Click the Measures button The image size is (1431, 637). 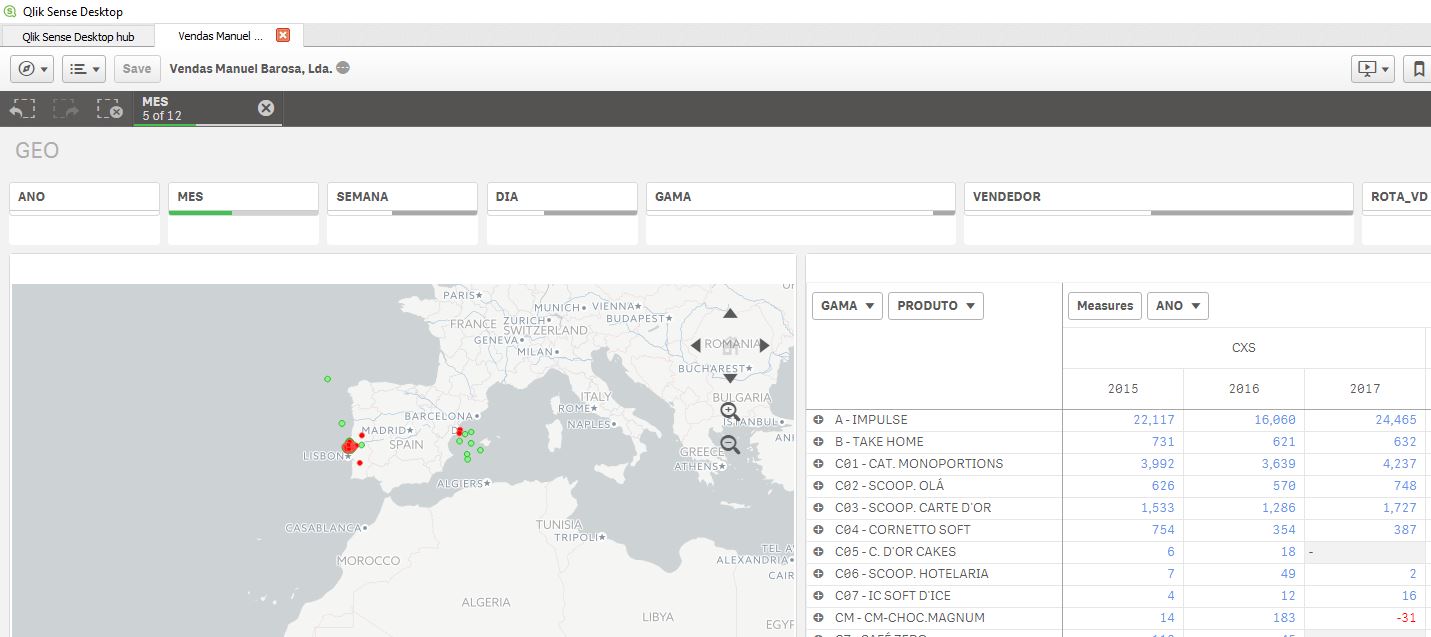tap(1104, 306)
